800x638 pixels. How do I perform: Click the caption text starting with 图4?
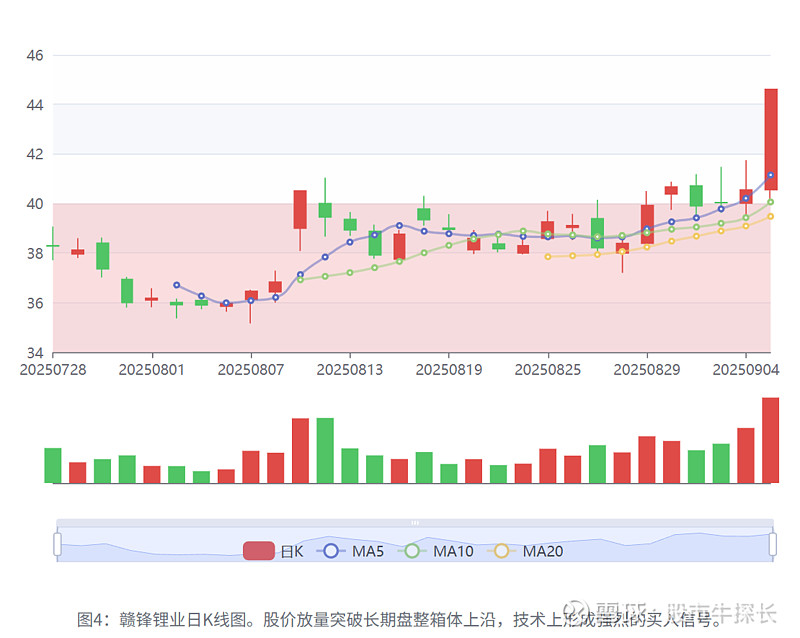[x=401, y=619]
